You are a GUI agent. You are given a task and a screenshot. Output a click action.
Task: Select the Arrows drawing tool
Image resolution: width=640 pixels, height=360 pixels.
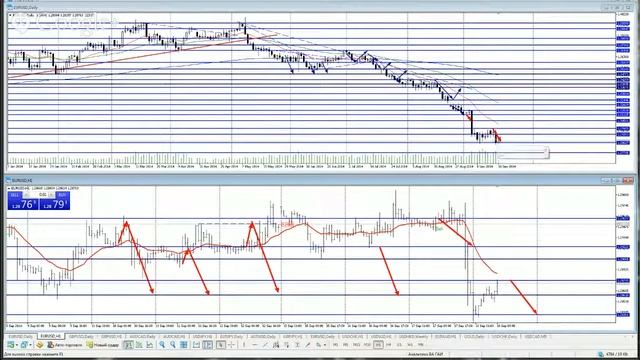tap(318, 345)
